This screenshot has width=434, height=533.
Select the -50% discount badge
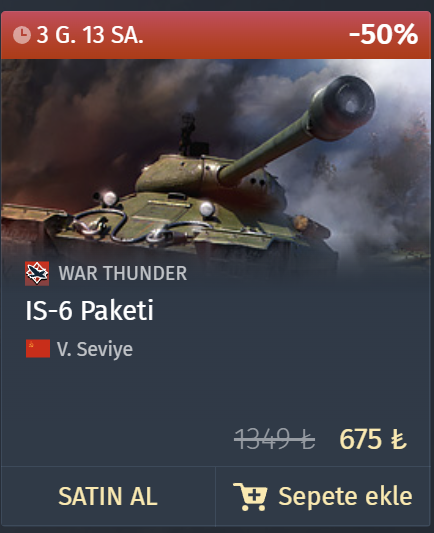(383, 34)
